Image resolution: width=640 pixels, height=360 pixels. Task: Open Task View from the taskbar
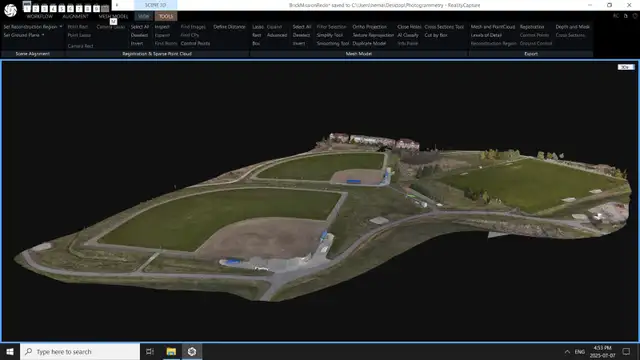[x=150, y=351]
